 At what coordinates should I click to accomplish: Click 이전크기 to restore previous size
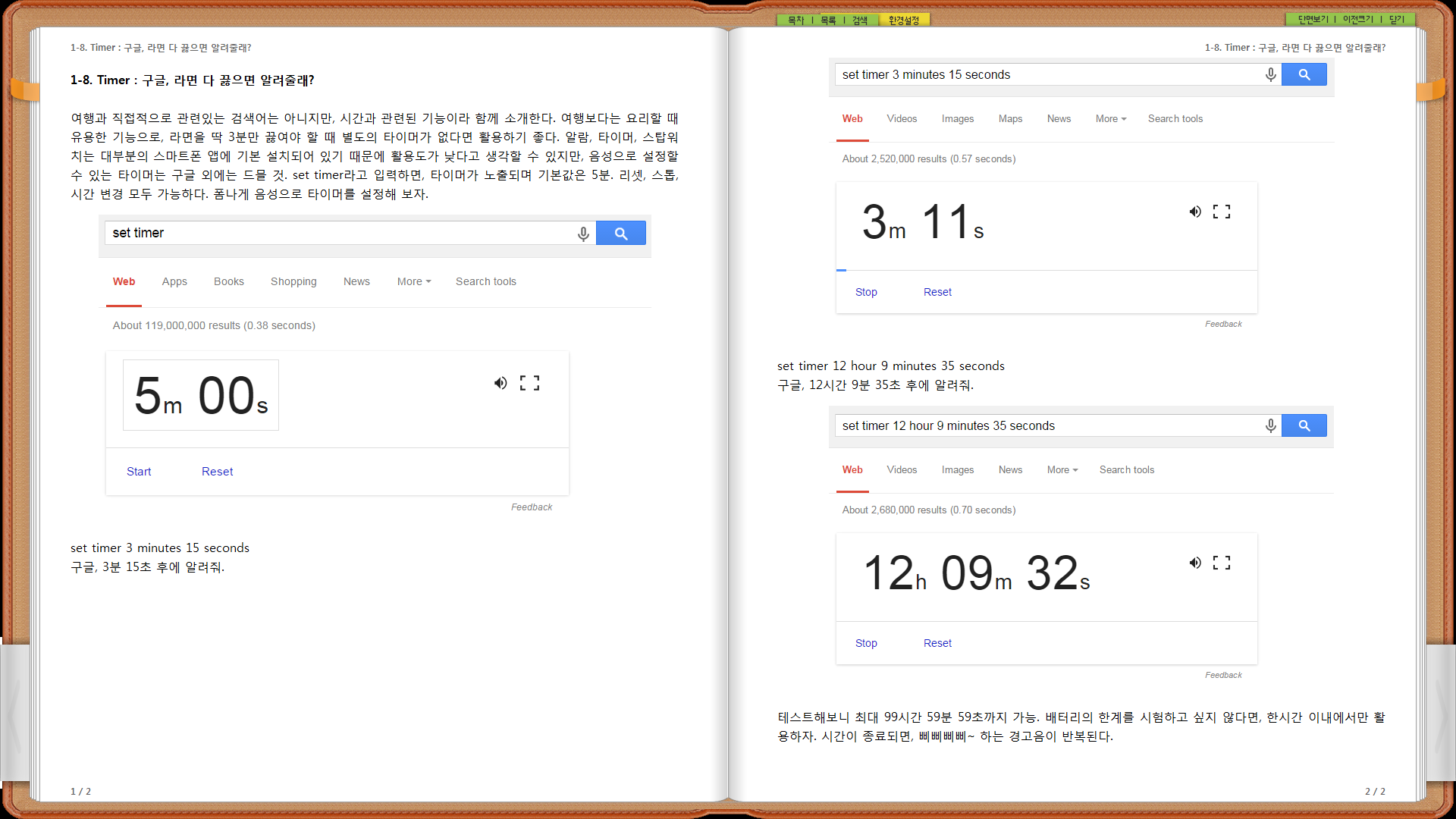pyautogui.click(x=1357, y=20)
